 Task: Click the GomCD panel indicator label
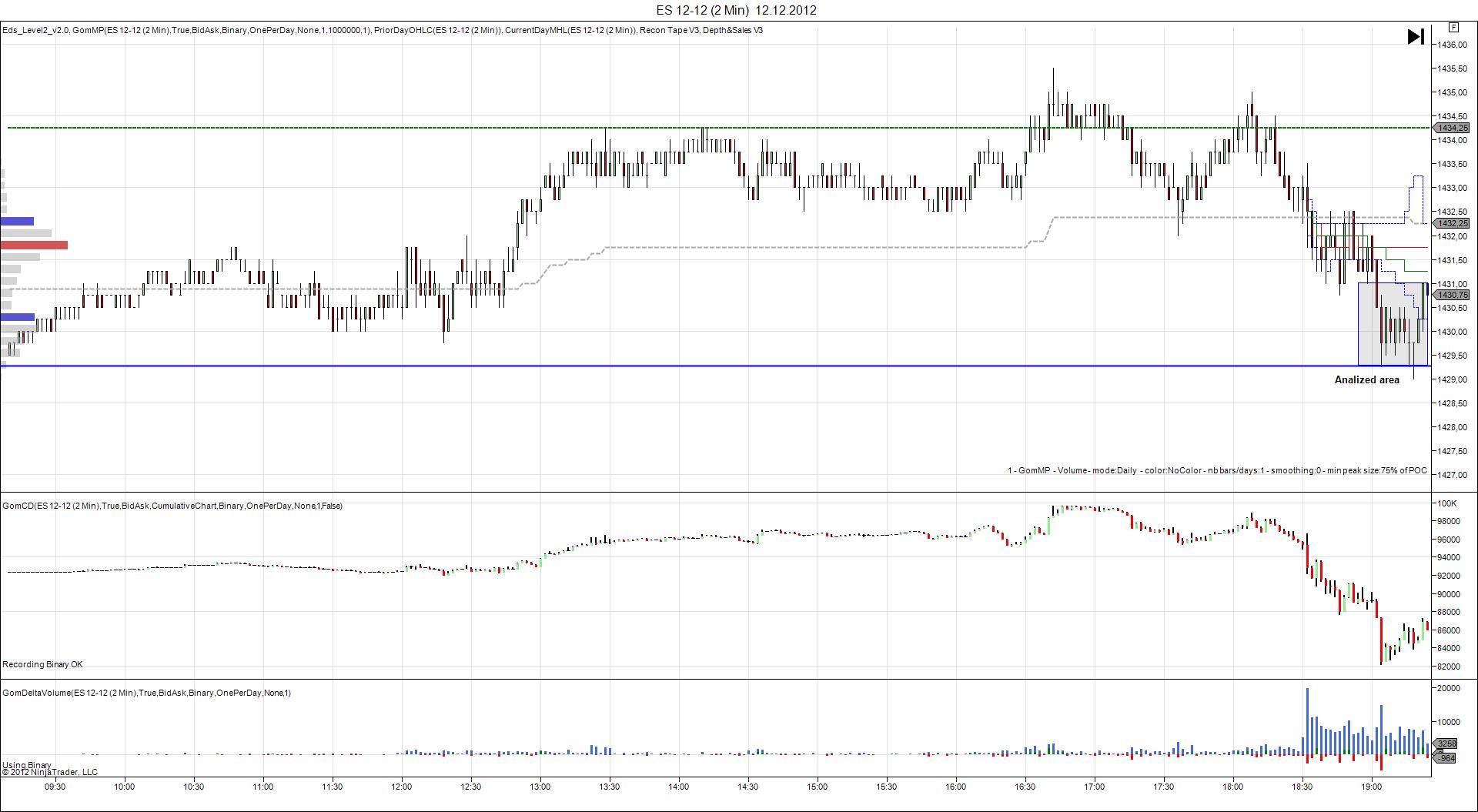(x=172, y=506)
